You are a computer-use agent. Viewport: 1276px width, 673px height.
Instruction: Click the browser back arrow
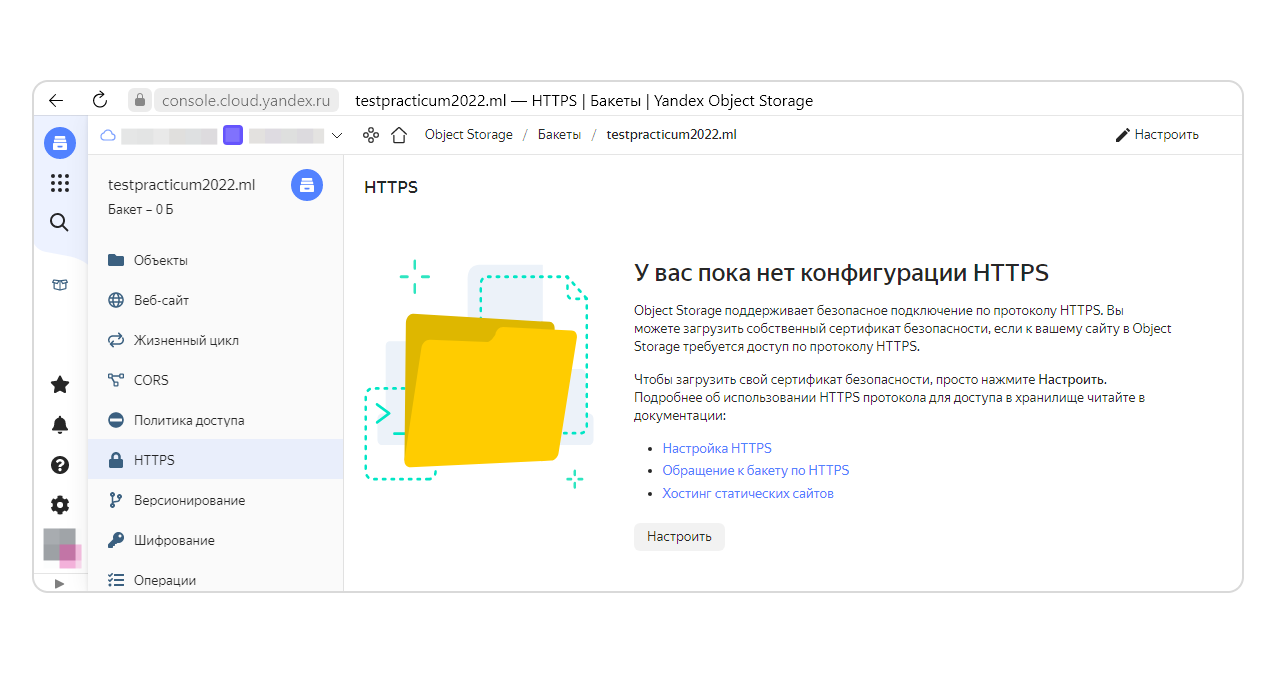pyautogui.click(x=56, y=100)
